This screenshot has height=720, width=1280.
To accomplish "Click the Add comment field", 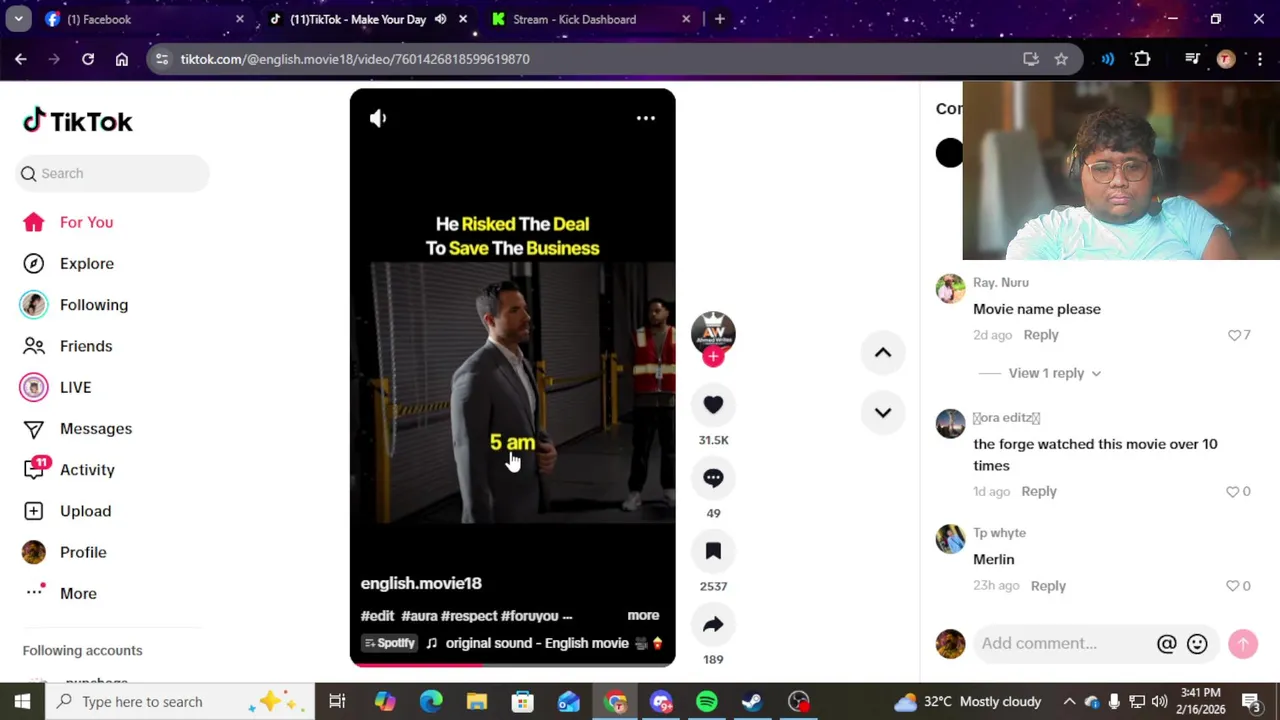I will pyautogui.click(x=1064, y=644).
